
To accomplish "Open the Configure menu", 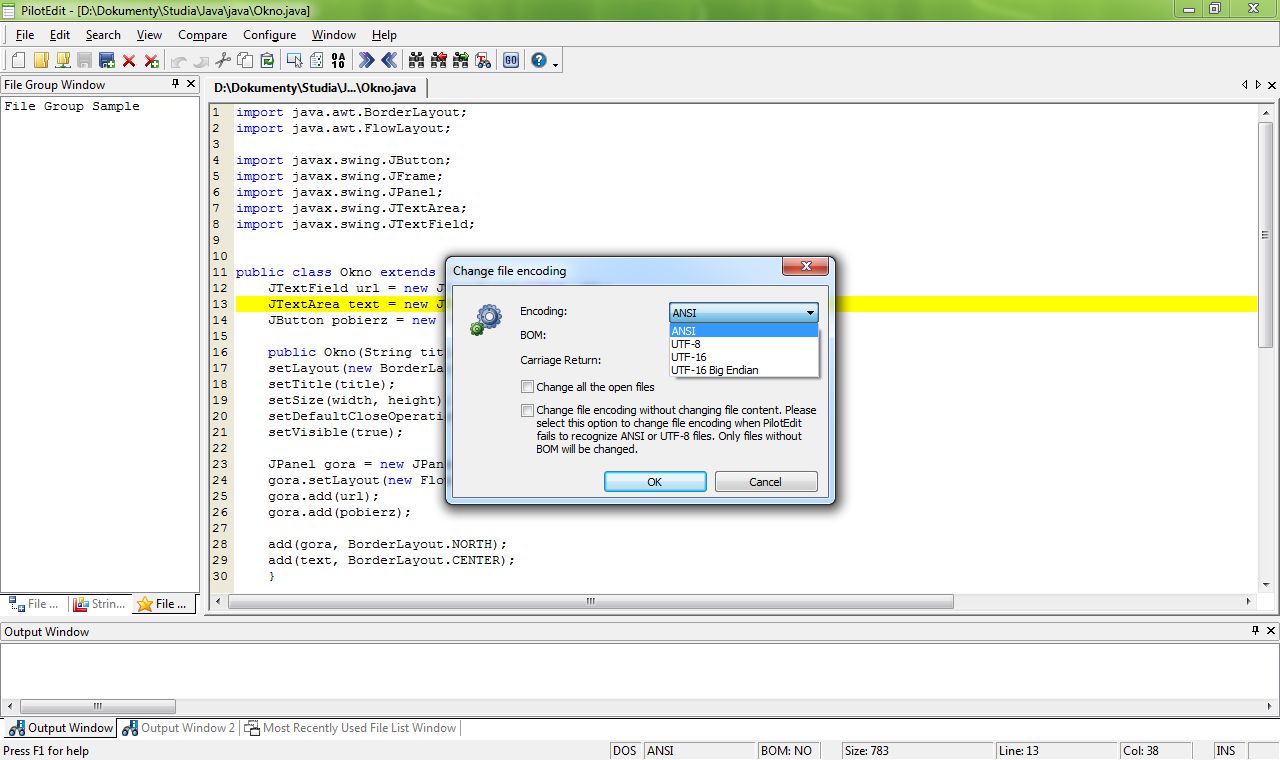I will pos(269,34).
